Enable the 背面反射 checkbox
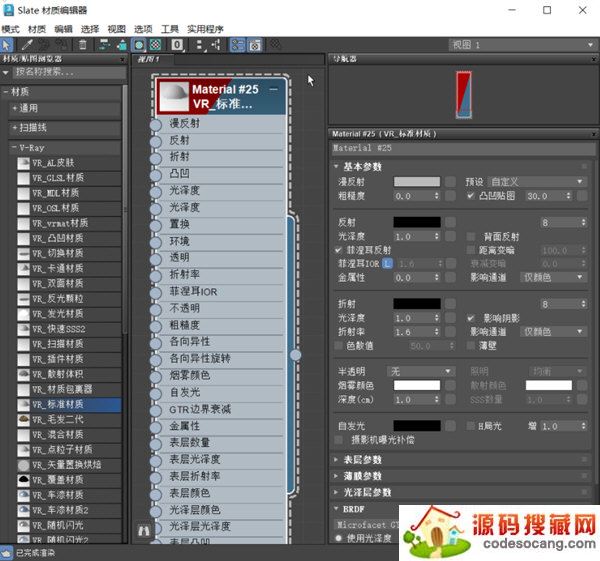600x561 pixels. coord(471,236)
